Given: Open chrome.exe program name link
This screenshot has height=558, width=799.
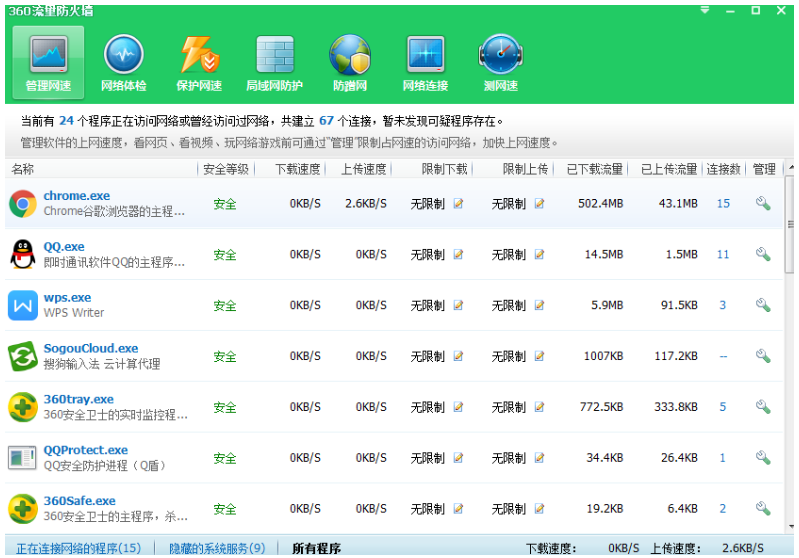Looking at the screenshot, I should click(x=76, y=195).
